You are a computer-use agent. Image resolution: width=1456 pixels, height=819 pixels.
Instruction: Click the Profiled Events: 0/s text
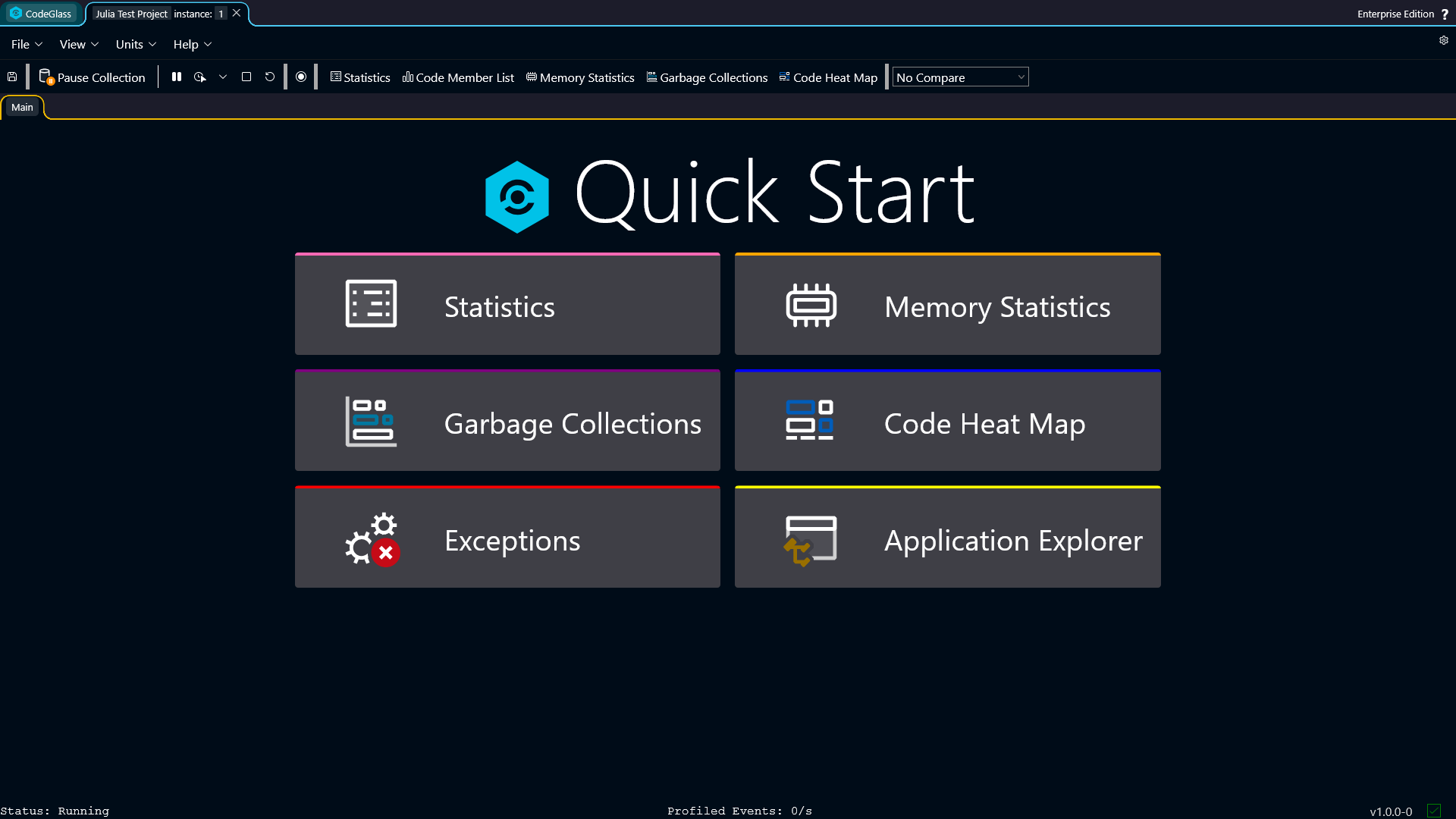739,811
